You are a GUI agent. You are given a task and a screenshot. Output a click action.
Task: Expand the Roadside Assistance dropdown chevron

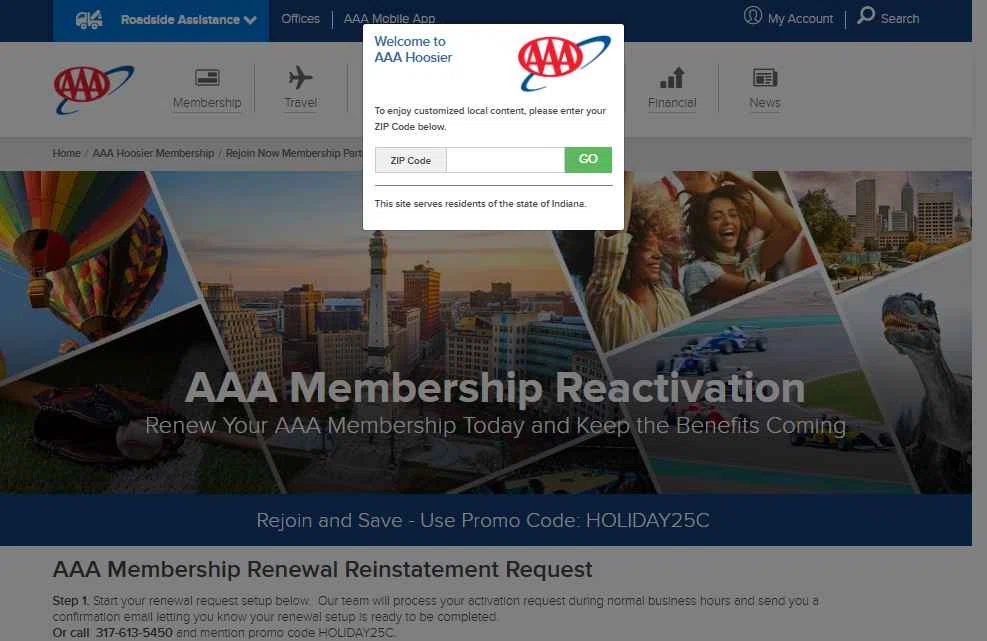click(251, 20)
